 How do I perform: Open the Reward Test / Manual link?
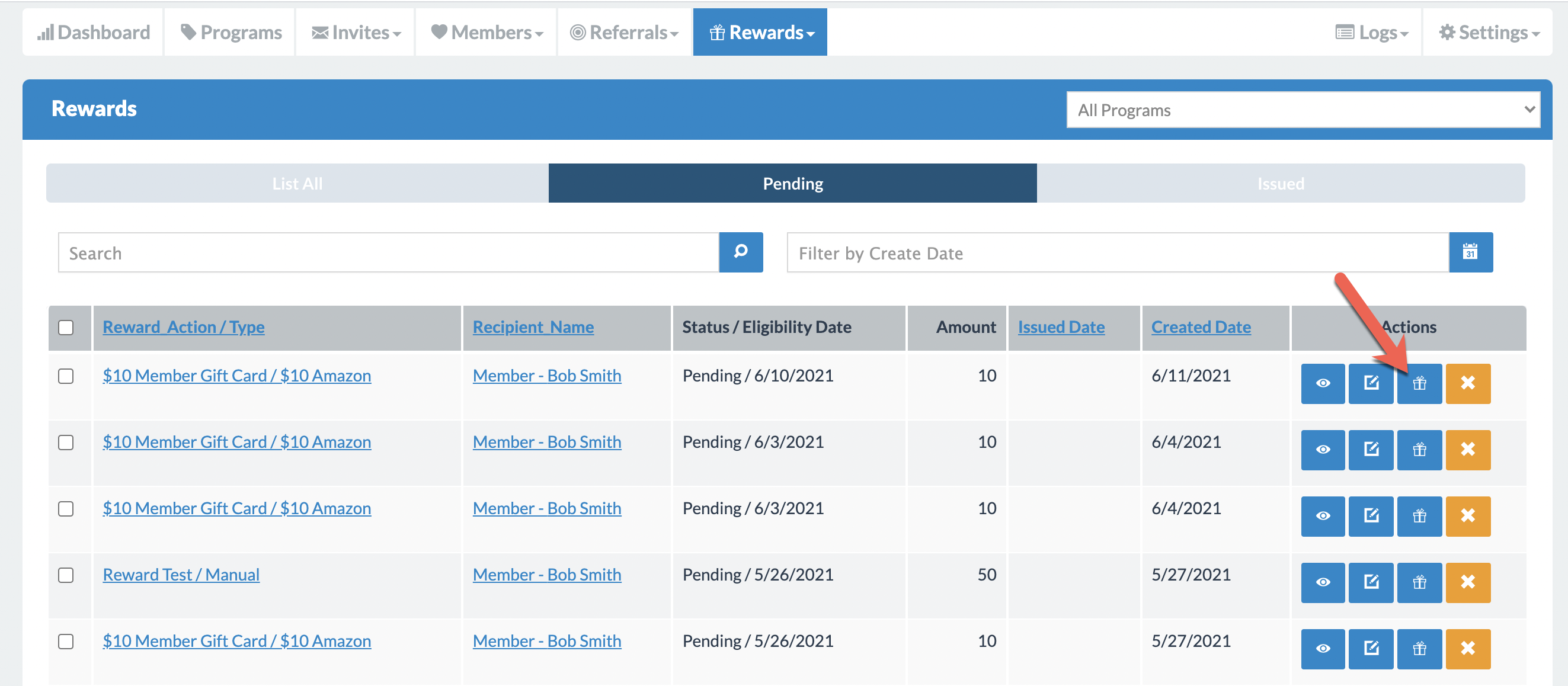point(181,575)
